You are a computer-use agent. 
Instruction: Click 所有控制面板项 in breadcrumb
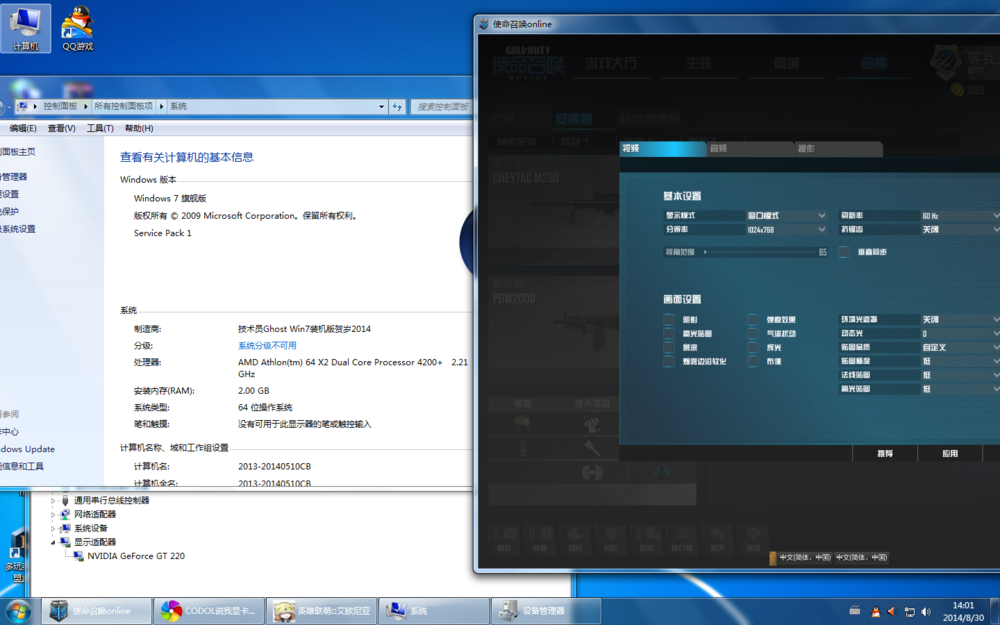point(123,107)
